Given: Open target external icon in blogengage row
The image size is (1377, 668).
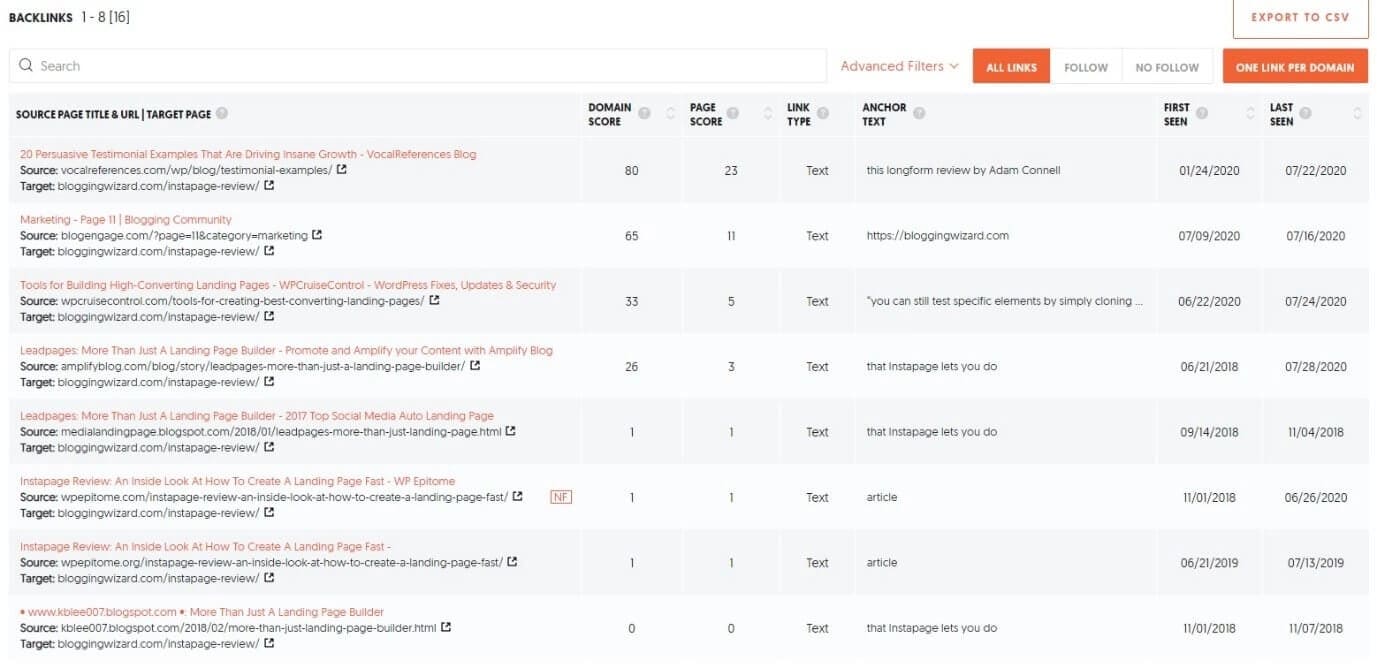Looking at the screenshot, I should click(x=269, y=251).
